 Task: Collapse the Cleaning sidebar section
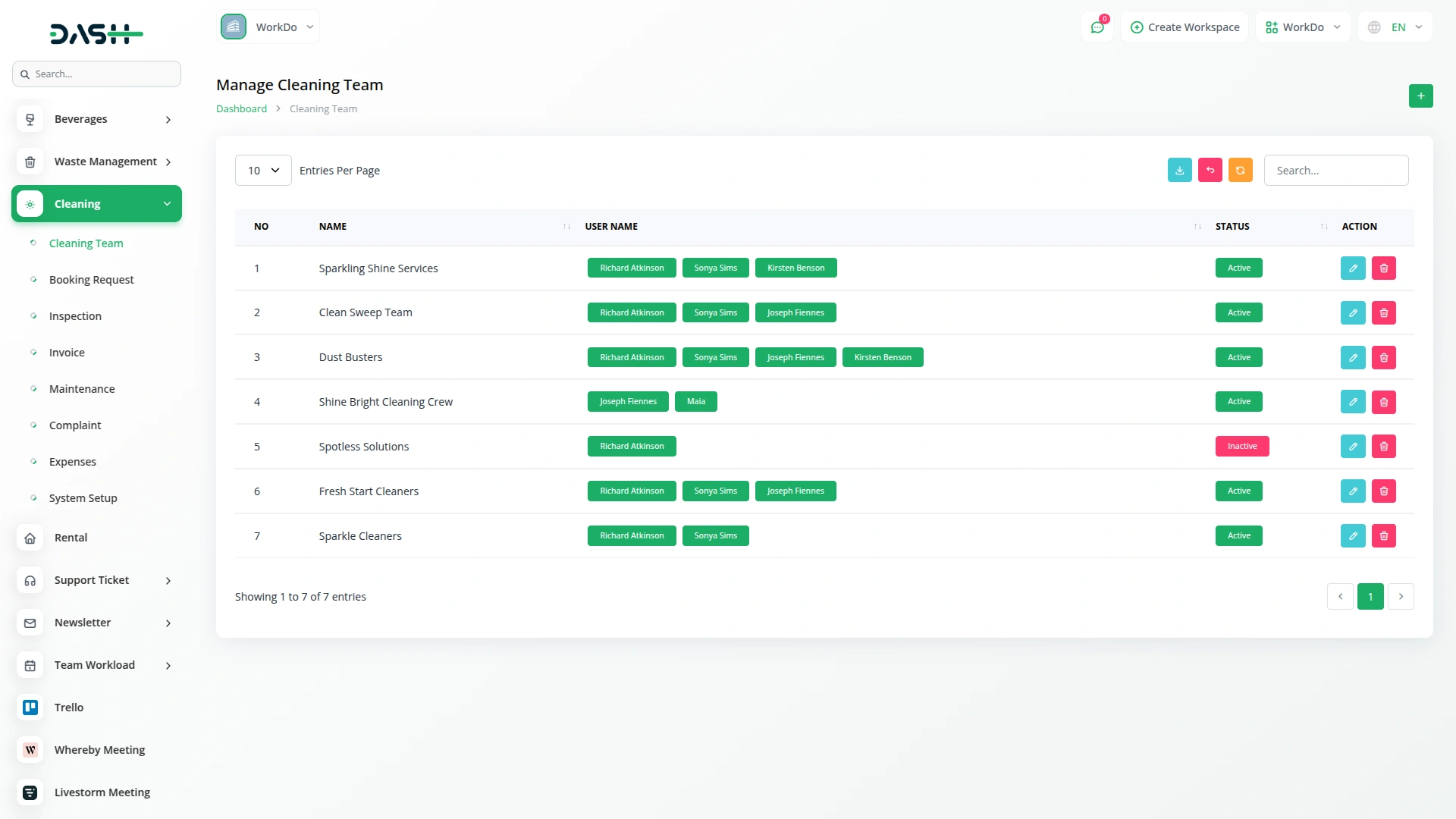96,204
